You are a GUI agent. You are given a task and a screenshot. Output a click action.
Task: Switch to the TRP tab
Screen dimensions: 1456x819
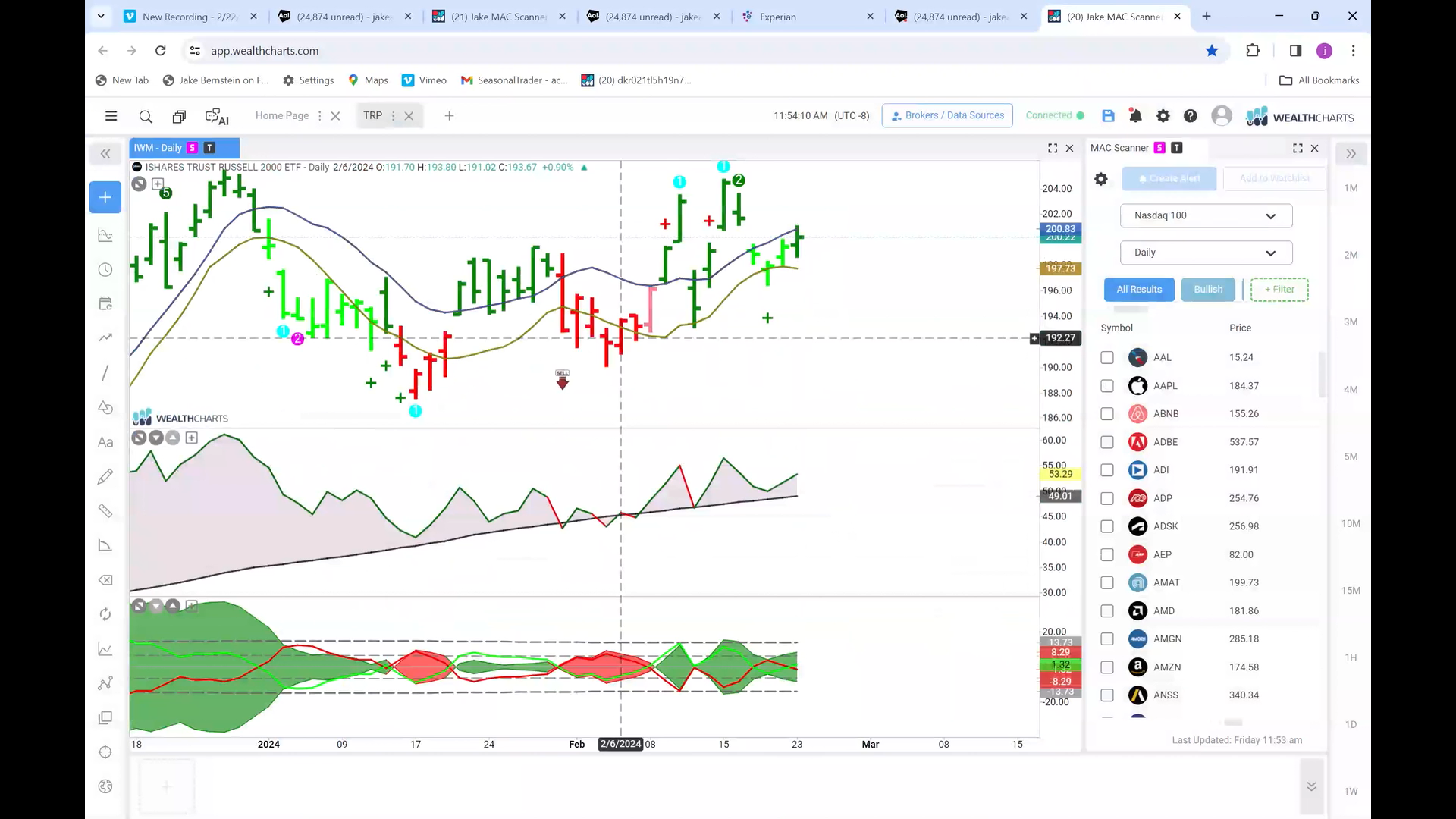372,115
